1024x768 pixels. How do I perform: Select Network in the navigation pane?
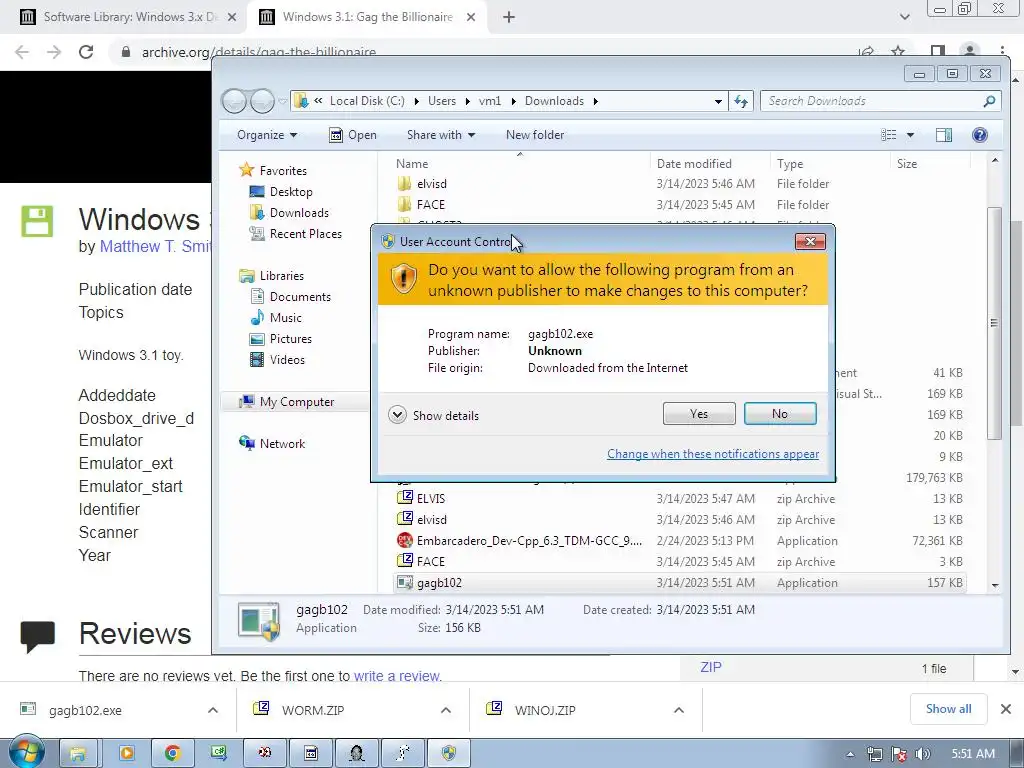coord(272,443)
